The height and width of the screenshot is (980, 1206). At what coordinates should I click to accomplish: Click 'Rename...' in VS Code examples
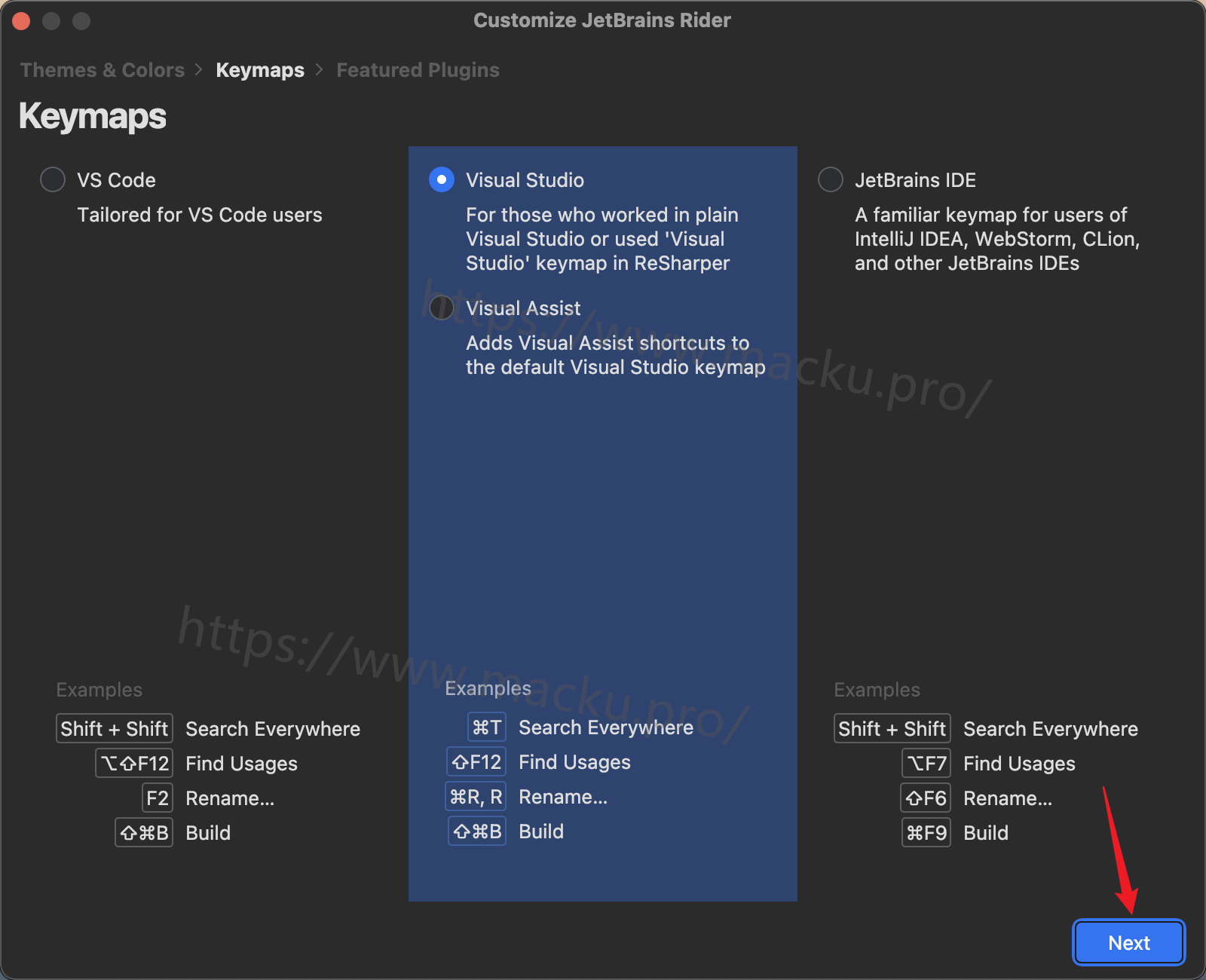[x=230, y=798]
